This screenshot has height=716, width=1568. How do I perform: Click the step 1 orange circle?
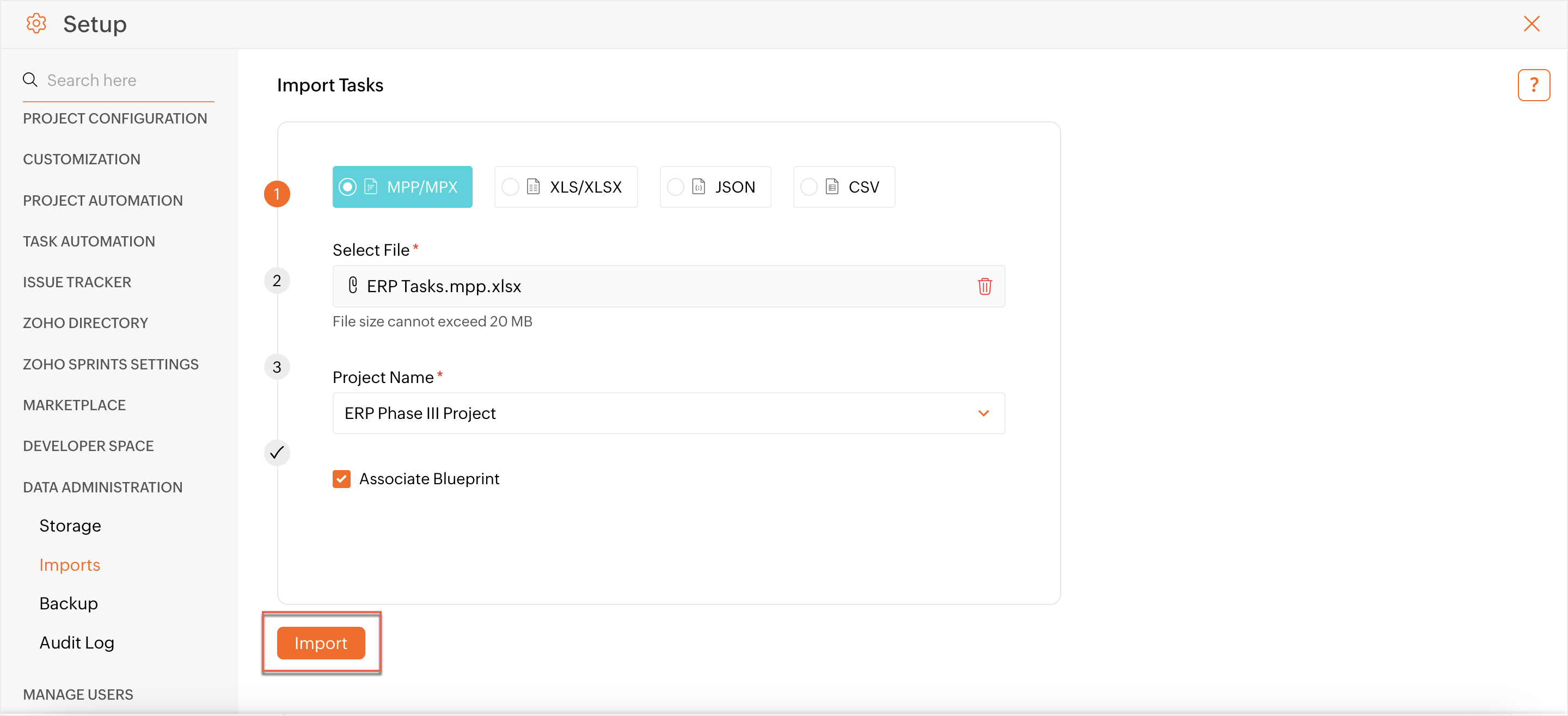(277, 194)
